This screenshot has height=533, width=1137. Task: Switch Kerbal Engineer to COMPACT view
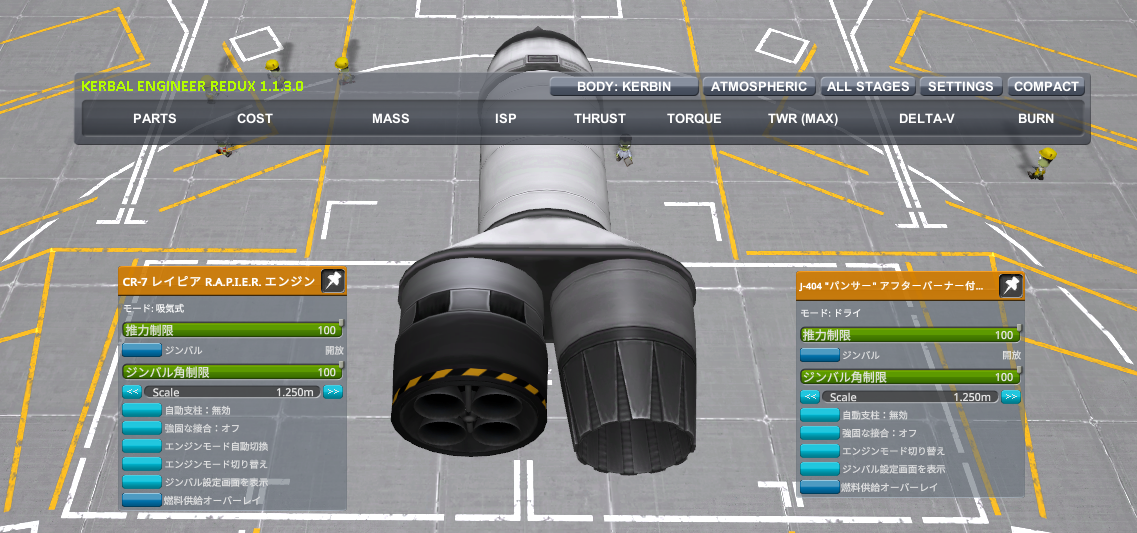point(1046,86)
